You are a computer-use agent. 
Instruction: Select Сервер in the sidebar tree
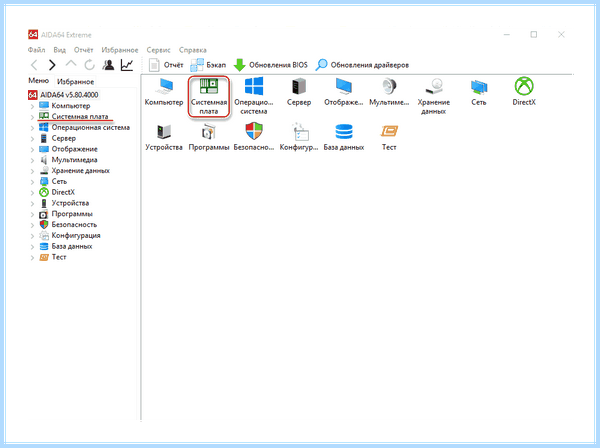[57, 138]
